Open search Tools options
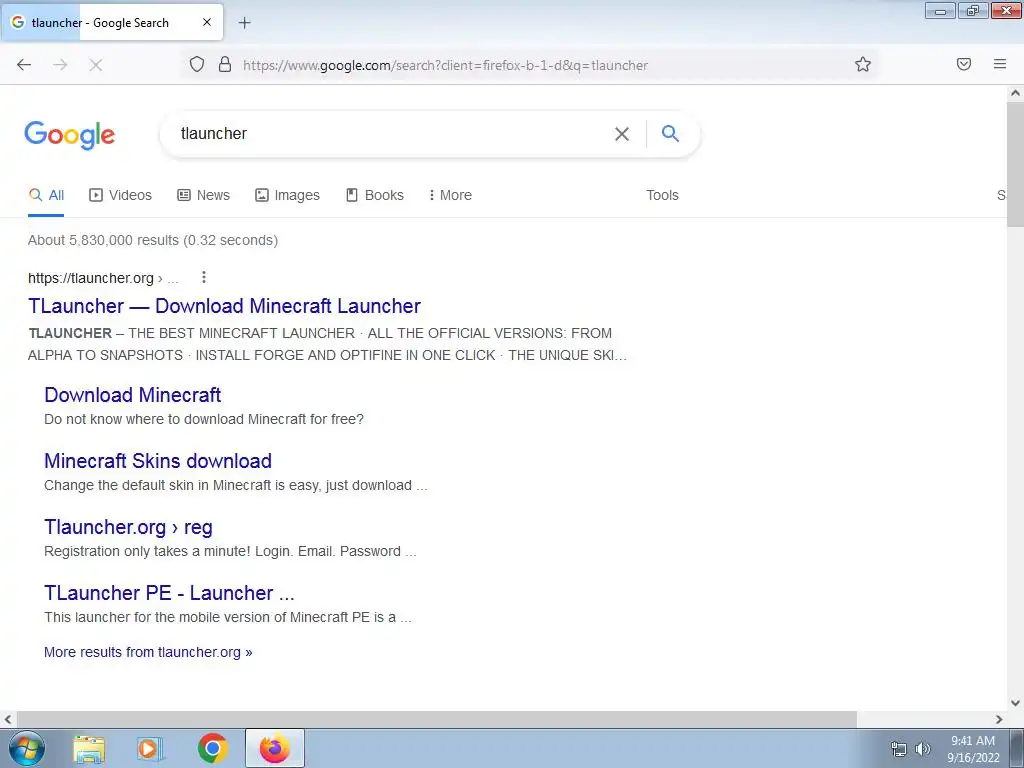The height and width of the screenshot is (768, 1024). point(662,195)
